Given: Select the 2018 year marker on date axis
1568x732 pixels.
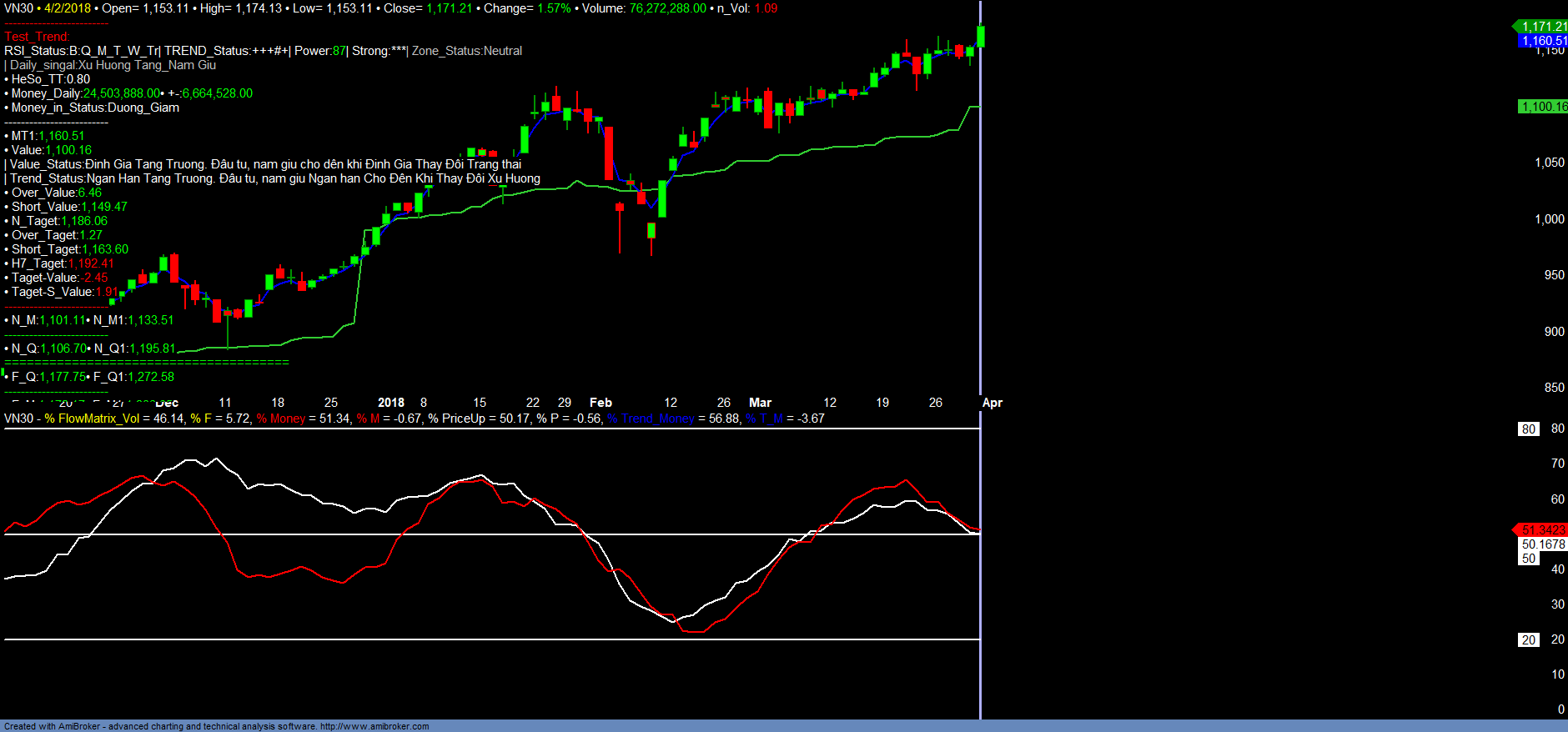Looking at the screenshot, I should [390, 403].
